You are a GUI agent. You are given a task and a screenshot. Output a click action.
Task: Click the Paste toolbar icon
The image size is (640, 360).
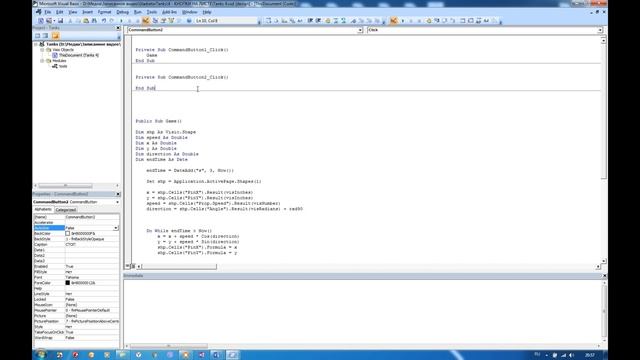pos(86,20)
